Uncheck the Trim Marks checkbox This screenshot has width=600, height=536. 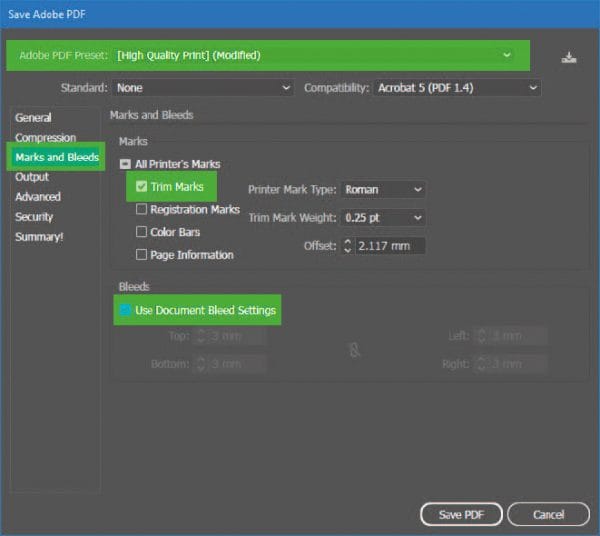(x=141, y=187)
